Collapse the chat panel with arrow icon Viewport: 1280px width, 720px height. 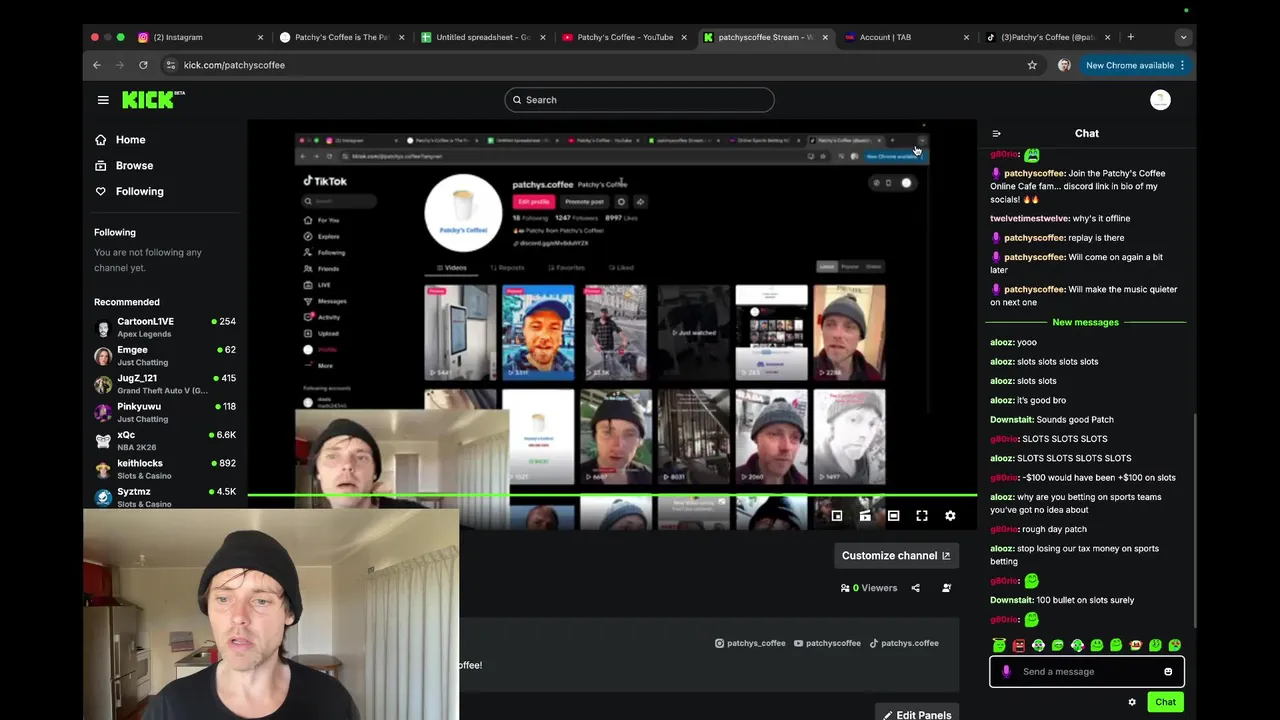click(996, 133)
